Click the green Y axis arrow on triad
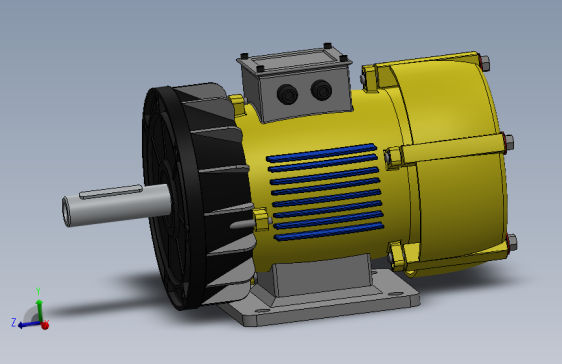562x364 pixels. (x=39, y=310)
